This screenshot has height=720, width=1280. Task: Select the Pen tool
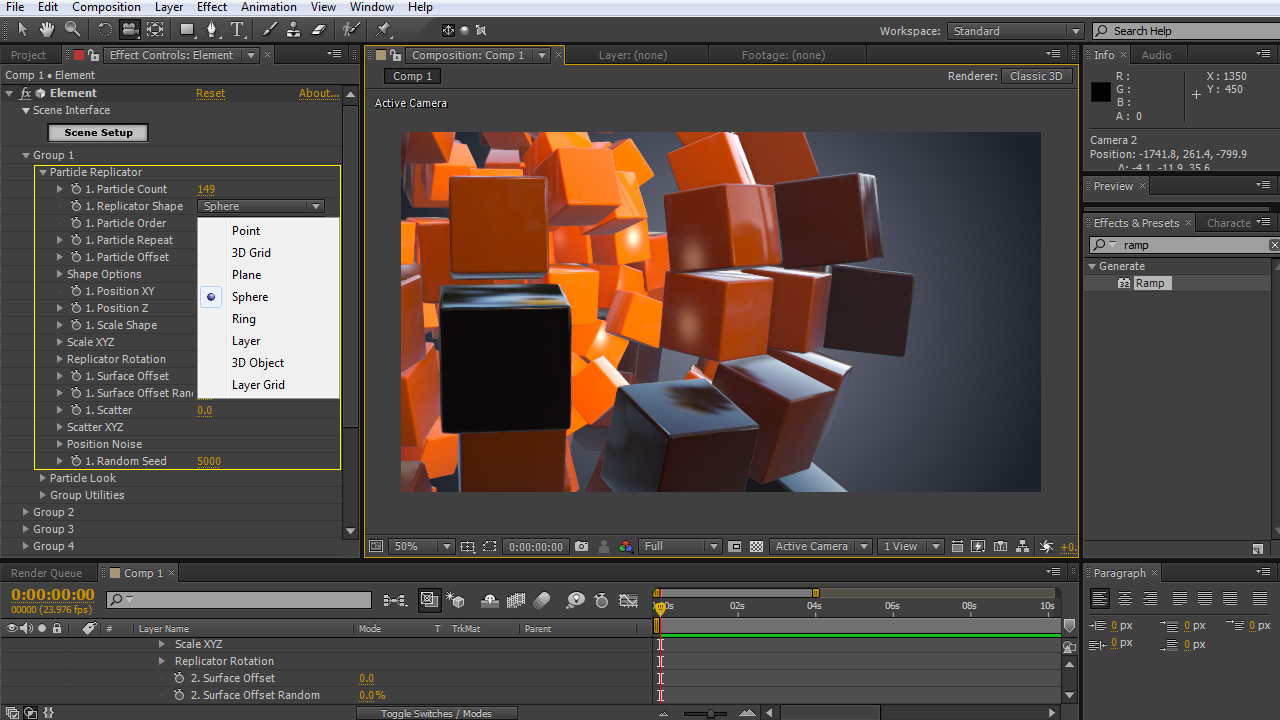[x=211, y=30]
